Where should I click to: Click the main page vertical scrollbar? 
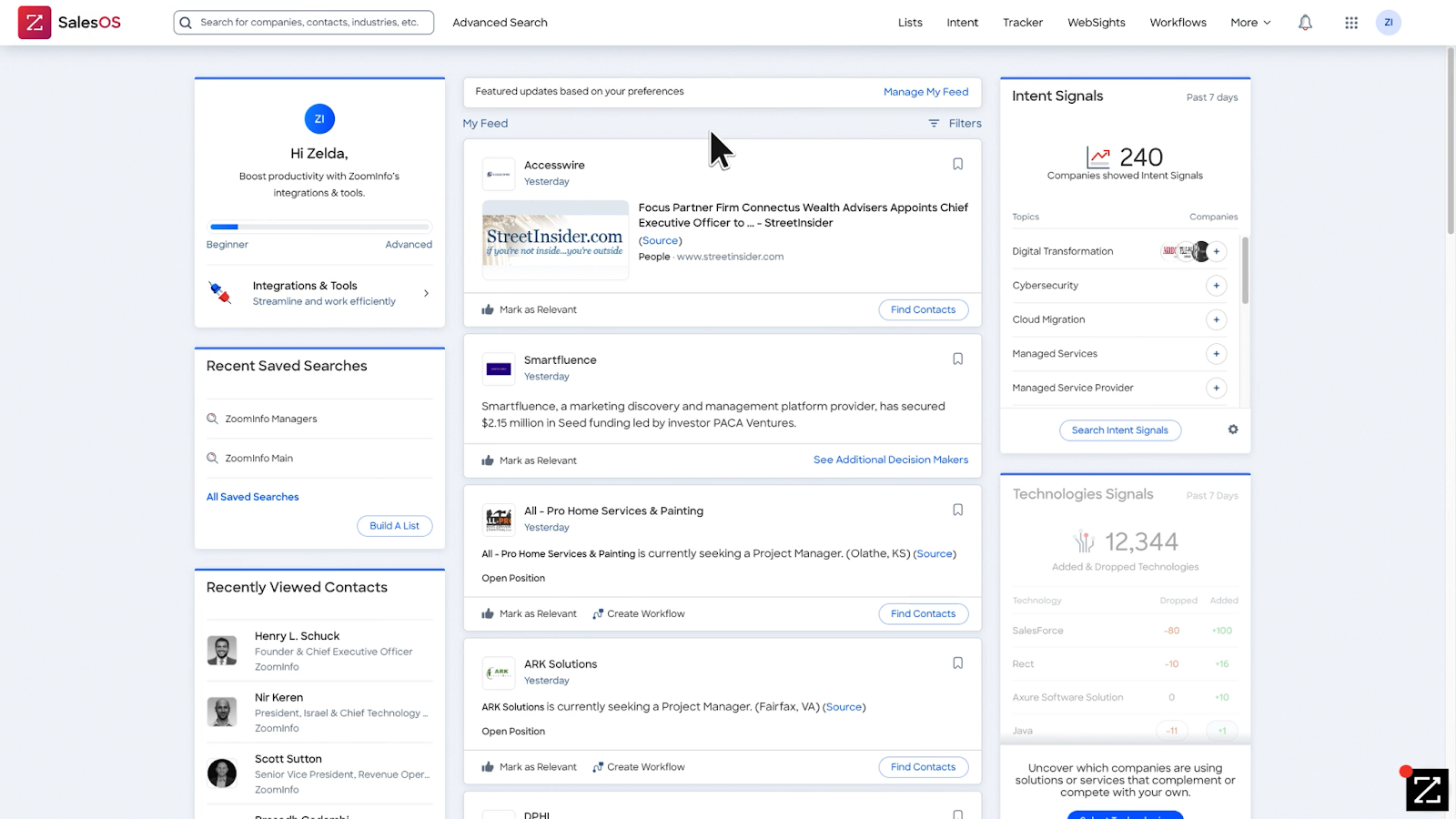click(1451, 141)
